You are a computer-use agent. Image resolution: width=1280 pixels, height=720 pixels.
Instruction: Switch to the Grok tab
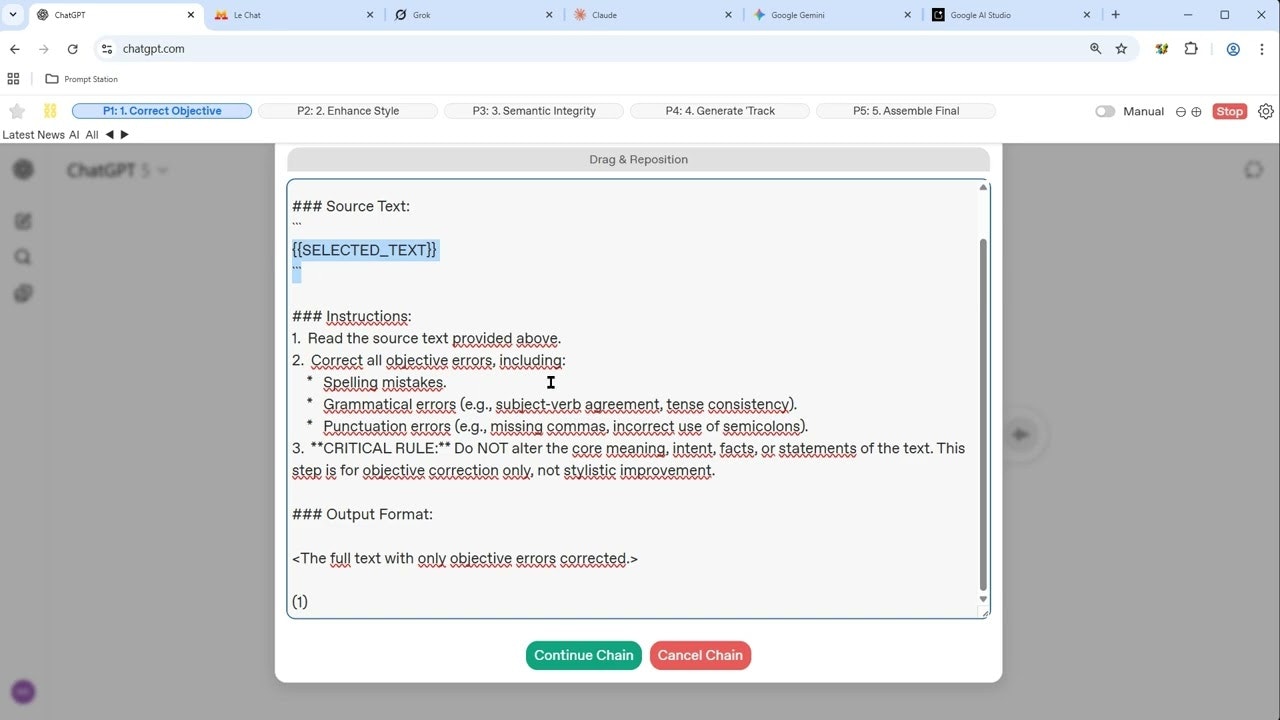pyautogui.click(x=473, y=15)
